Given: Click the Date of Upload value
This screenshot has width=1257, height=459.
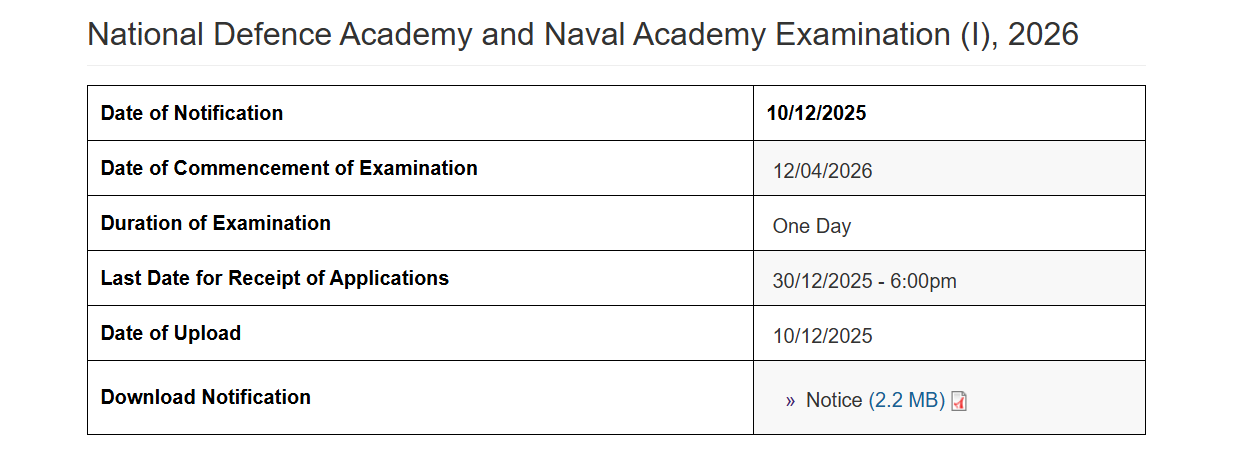Looking at the screenshot, I should click(822, 336).
